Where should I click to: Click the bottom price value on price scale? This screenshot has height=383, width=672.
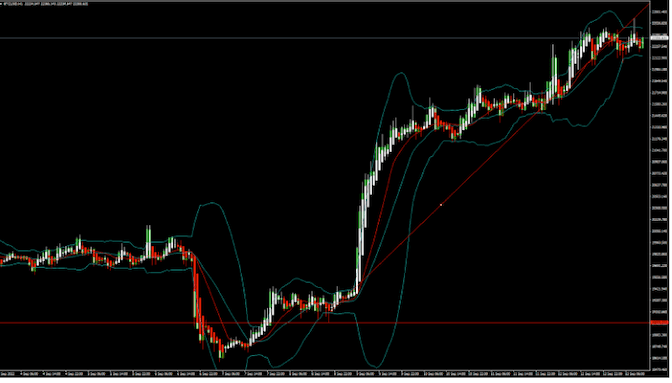659,369
